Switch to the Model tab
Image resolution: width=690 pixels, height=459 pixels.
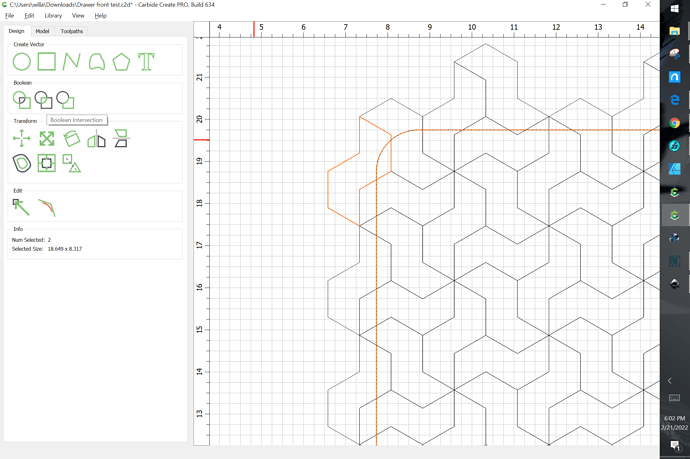pyautogui.click(x=42, y=31)
